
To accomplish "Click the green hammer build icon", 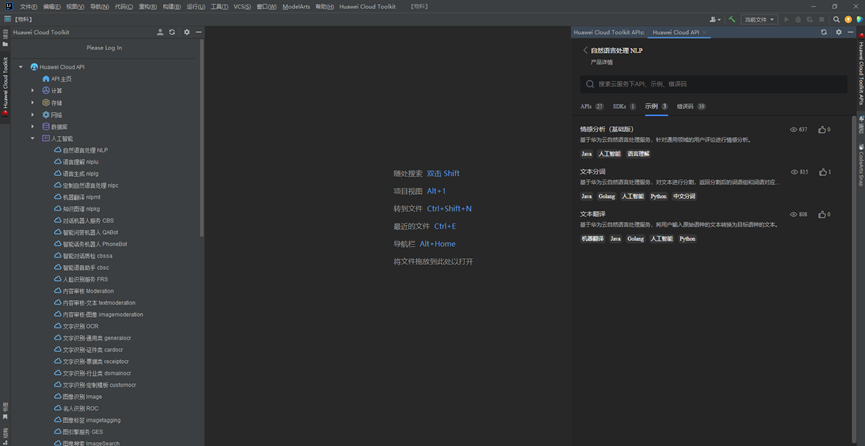I will pyautogui.click(x=732, y=19).
